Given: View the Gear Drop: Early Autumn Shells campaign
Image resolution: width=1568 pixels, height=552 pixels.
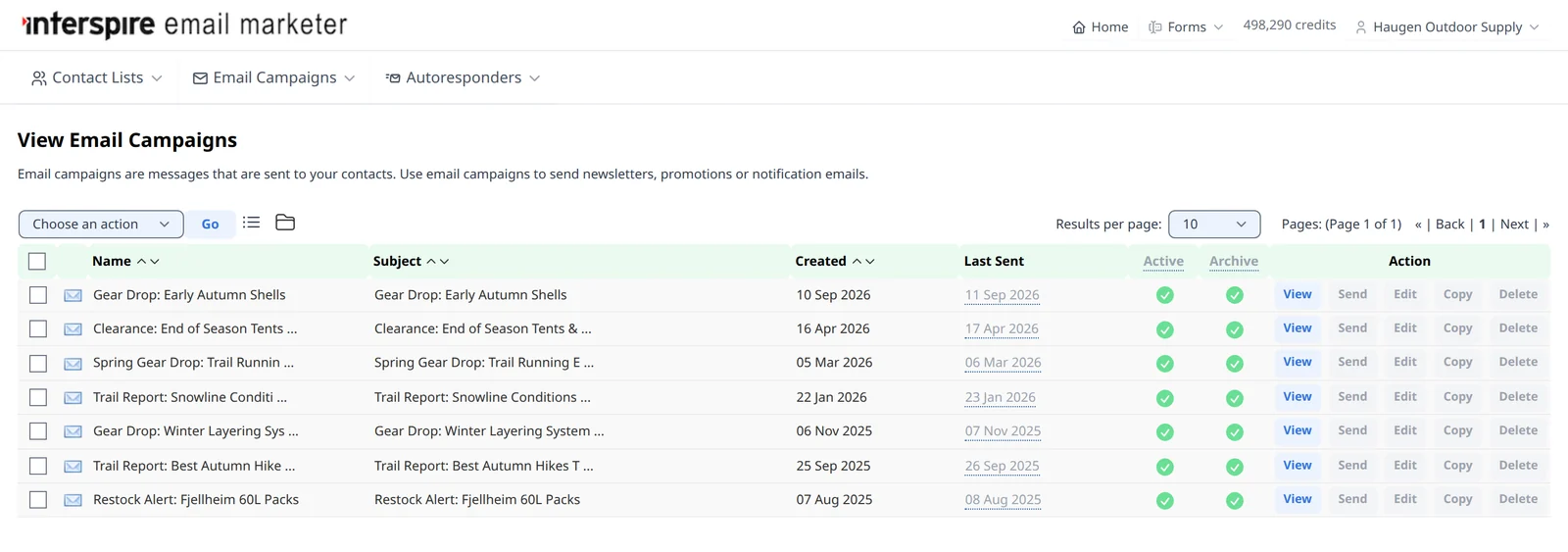Looking at the screenshot, I should click(x=1298, y=294).
